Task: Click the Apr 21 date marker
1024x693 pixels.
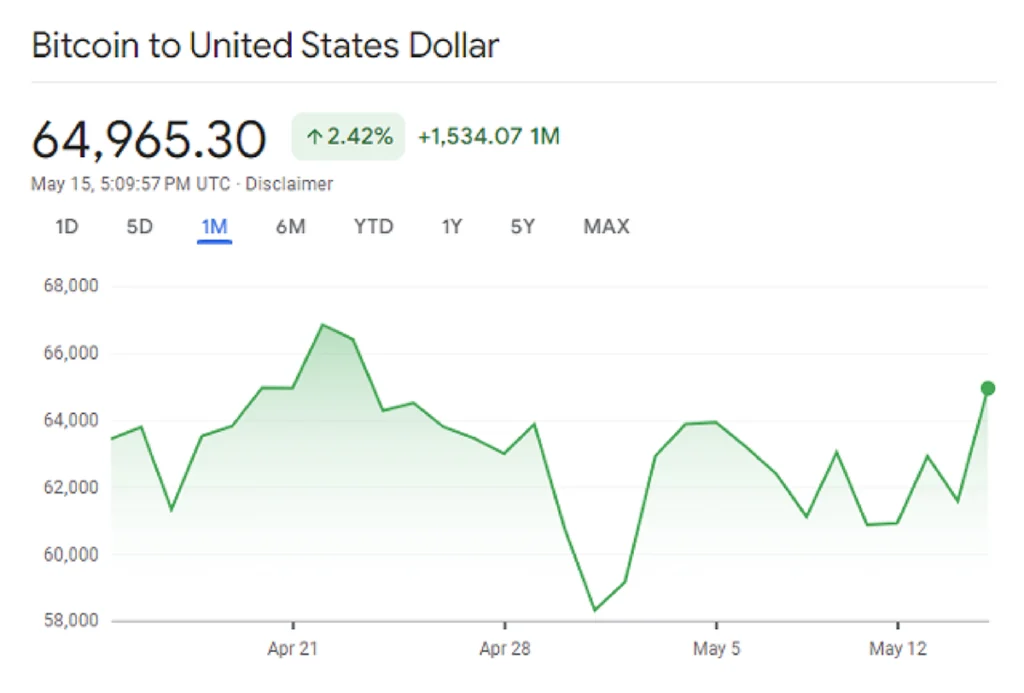Action: tap(293, 650)
